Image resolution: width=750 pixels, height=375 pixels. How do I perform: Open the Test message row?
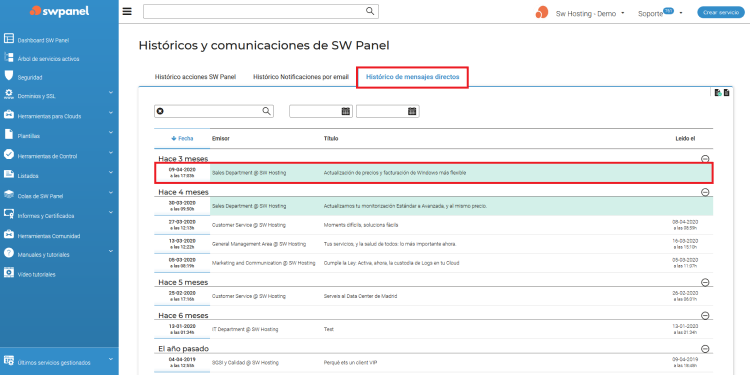pyautogui.click(x=433, y=330)
